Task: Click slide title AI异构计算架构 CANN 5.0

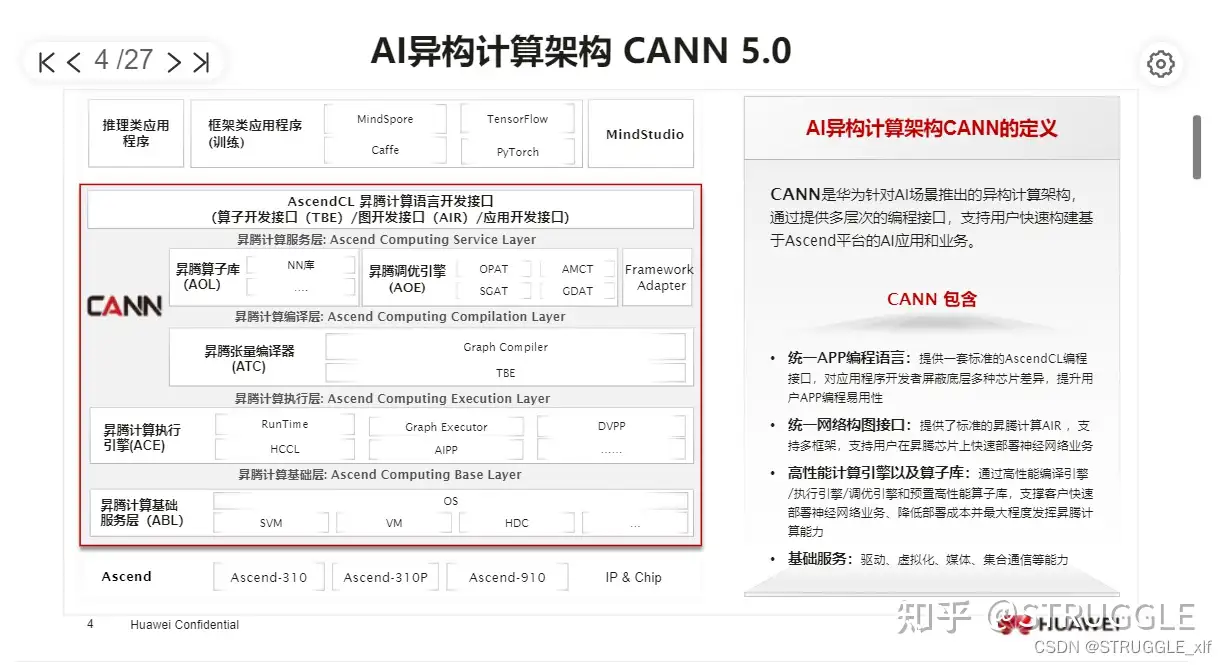Action: tap(581, 49)
